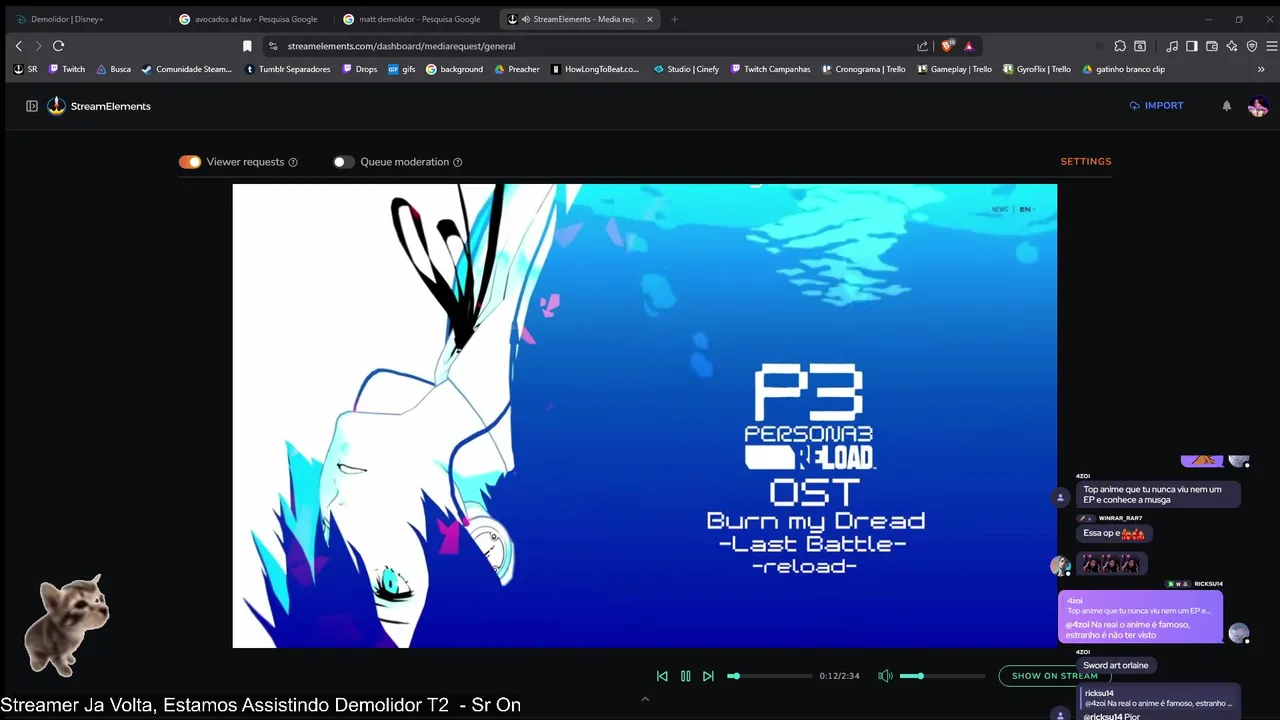Go back to the previous browser page
Viewport: 1280px width, 720px height.
[18, 46]
